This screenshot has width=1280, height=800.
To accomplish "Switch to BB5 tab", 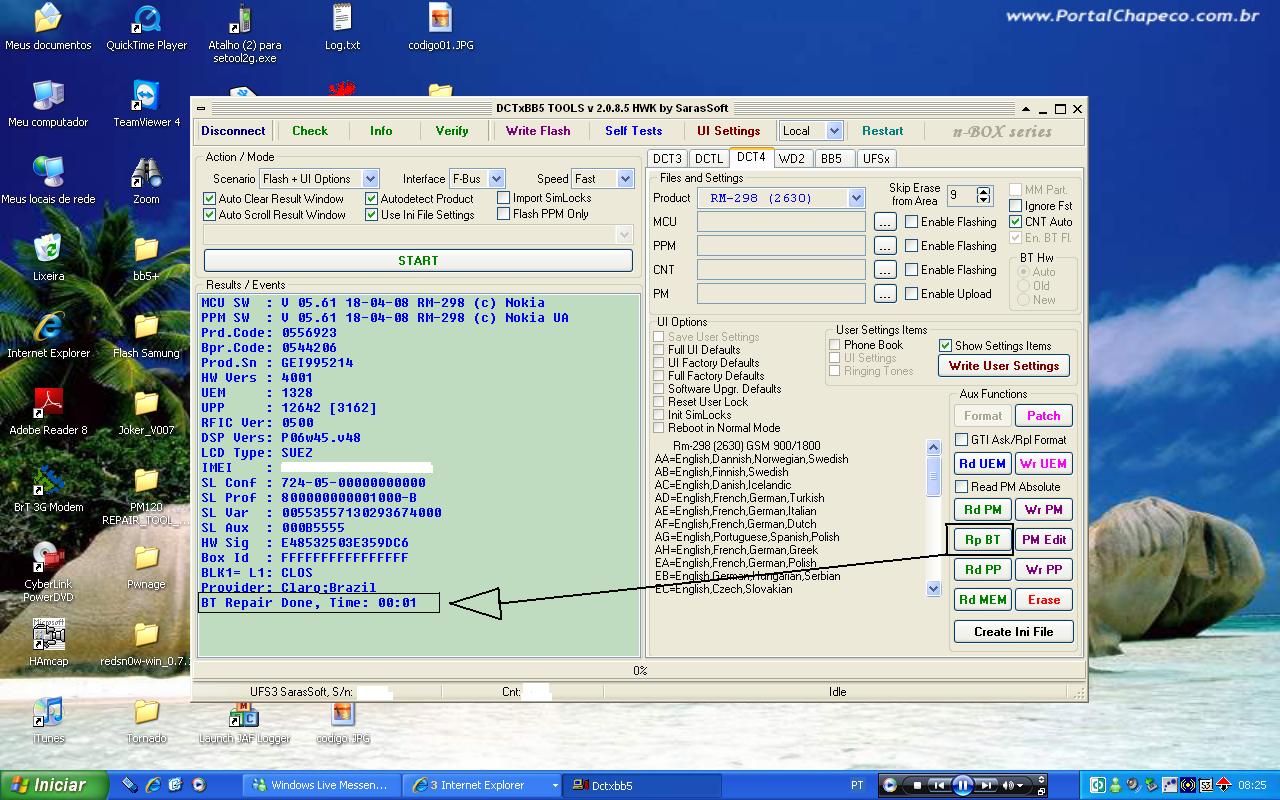I will (x=832, y=159).
